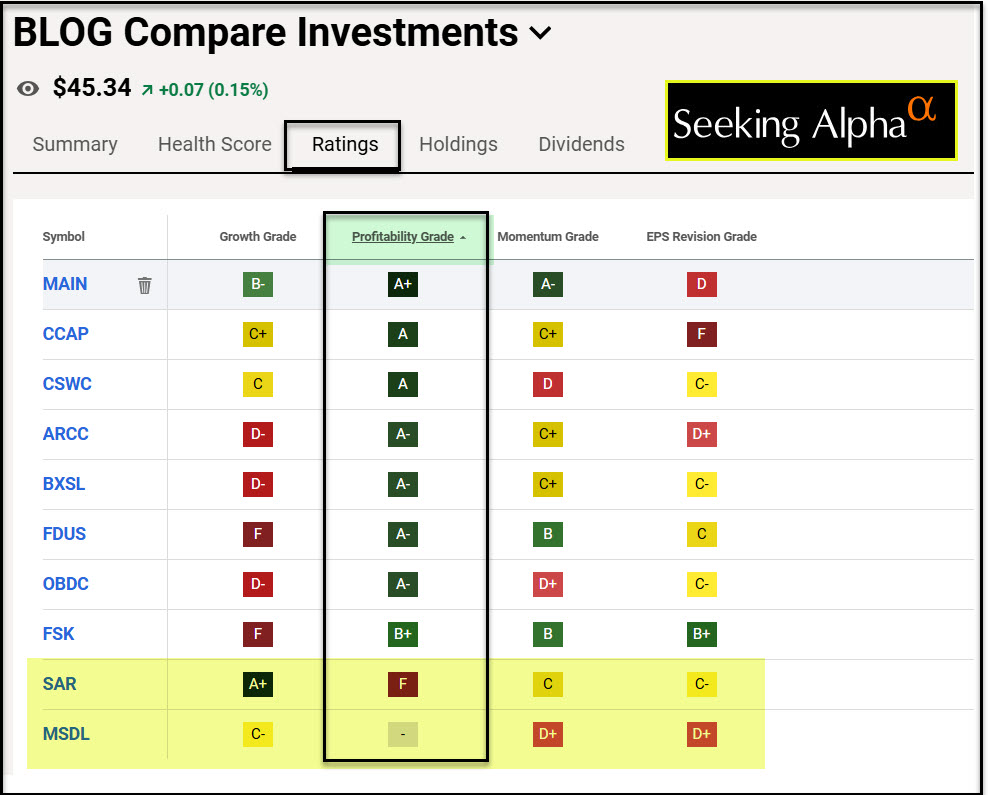Click the F profitability grade for SAR
This screenshot has height=795, width=988.
[x=403, y=684]
